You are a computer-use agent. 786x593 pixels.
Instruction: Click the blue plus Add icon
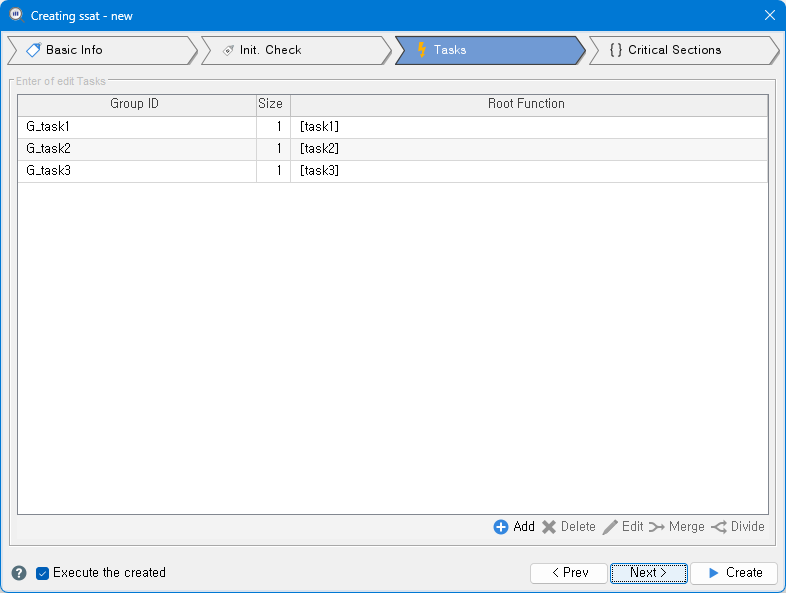click(501, 527)
